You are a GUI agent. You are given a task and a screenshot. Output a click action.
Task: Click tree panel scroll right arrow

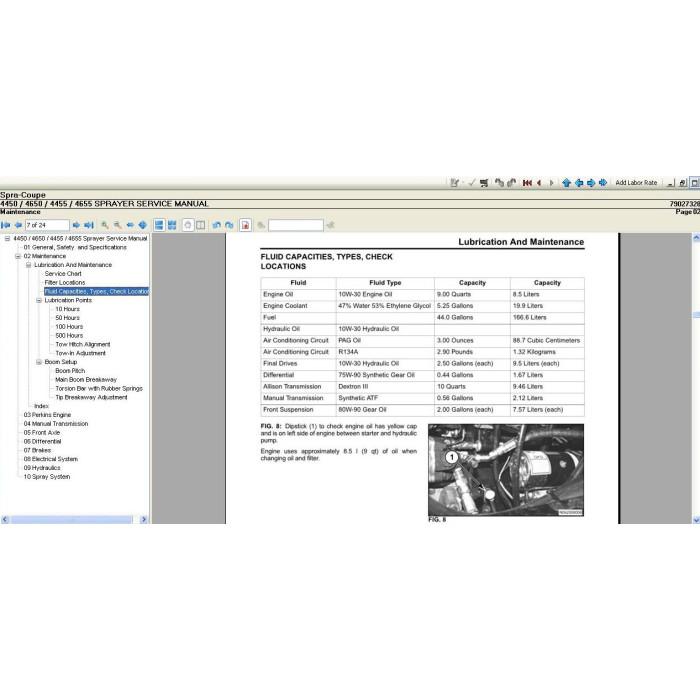pos(144,520)
